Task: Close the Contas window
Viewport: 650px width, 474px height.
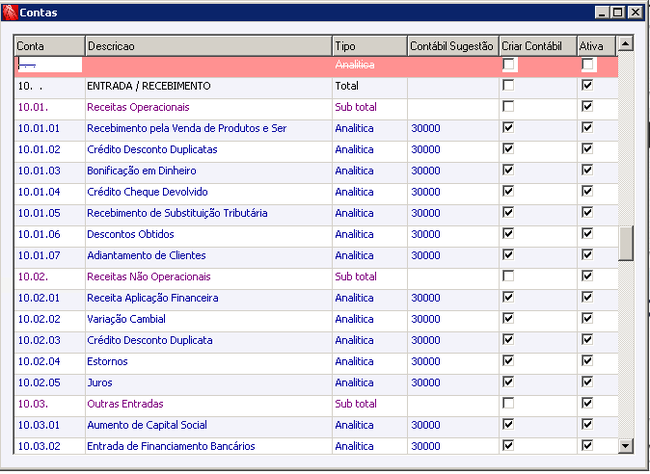Action: click(635, 12)
